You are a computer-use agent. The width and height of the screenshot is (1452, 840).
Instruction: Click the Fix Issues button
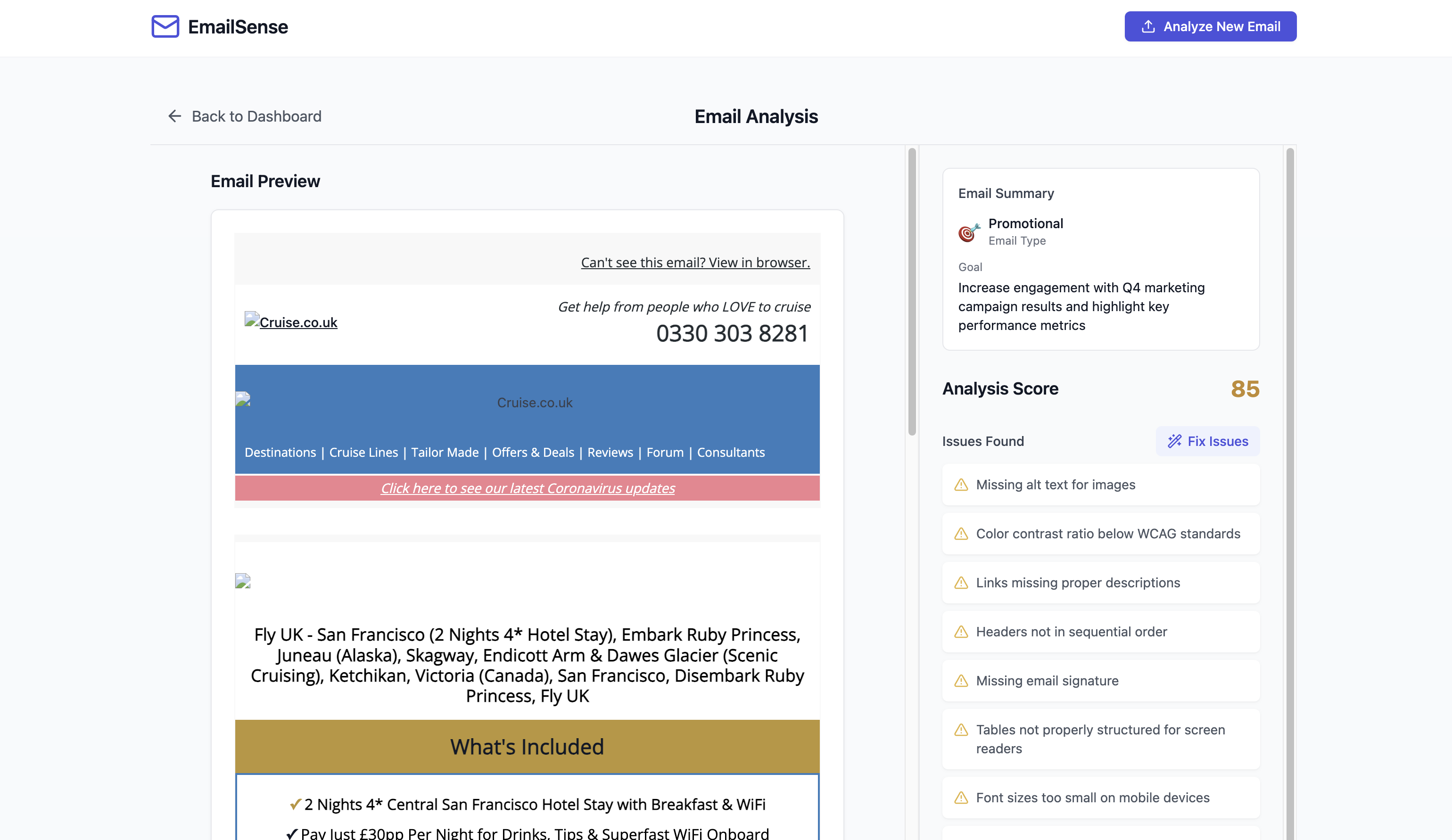1207,441
